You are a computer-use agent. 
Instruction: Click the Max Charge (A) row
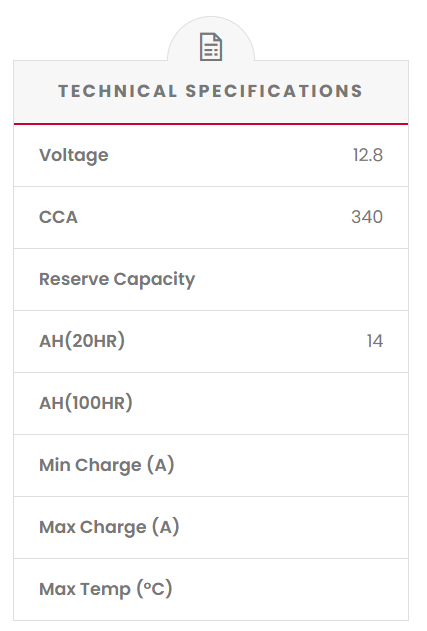click(211, 527)
